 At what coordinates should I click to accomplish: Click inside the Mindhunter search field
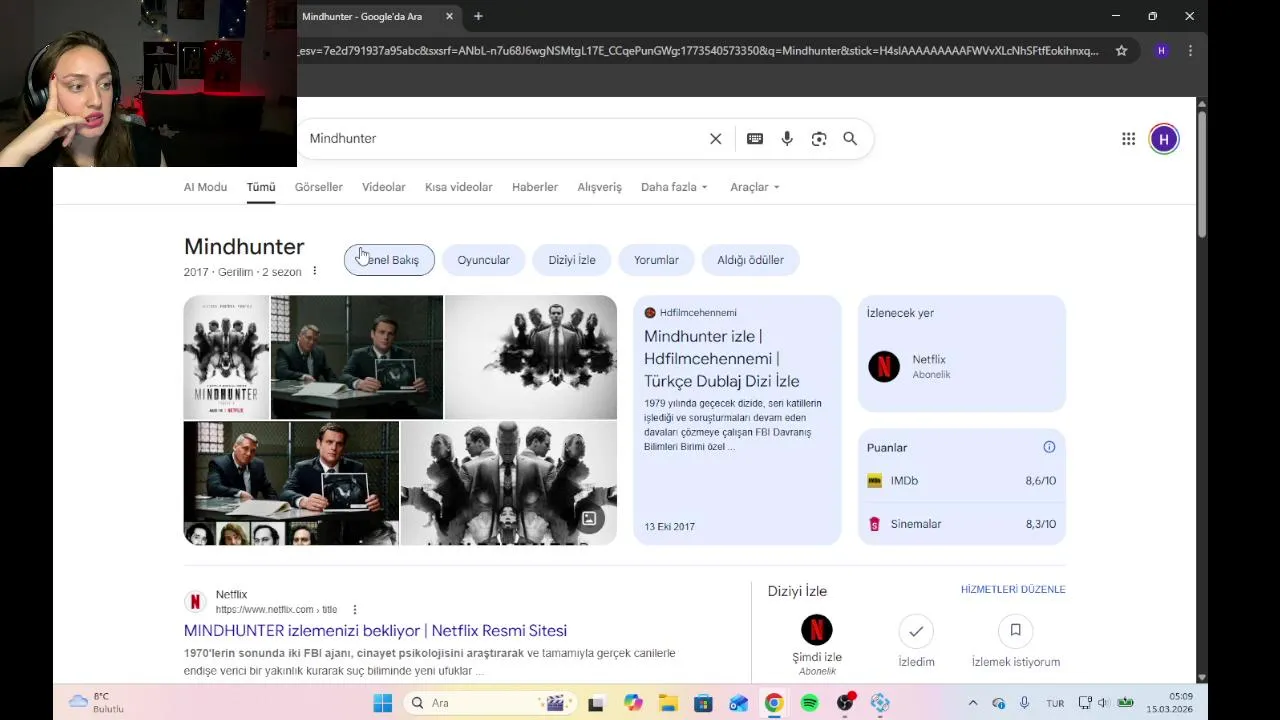pos(505,139)
